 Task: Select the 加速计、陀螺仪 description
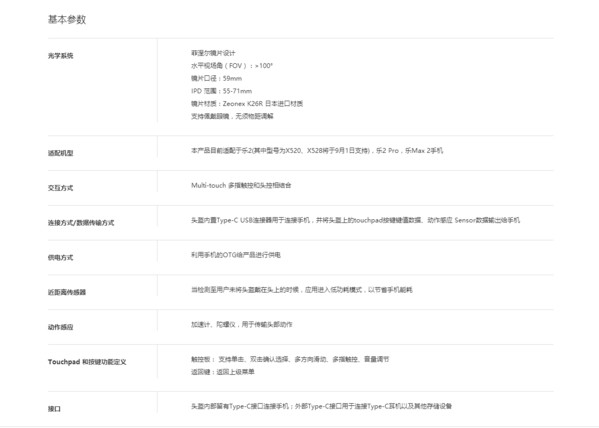pyautogui.click(x=242, y=324)
